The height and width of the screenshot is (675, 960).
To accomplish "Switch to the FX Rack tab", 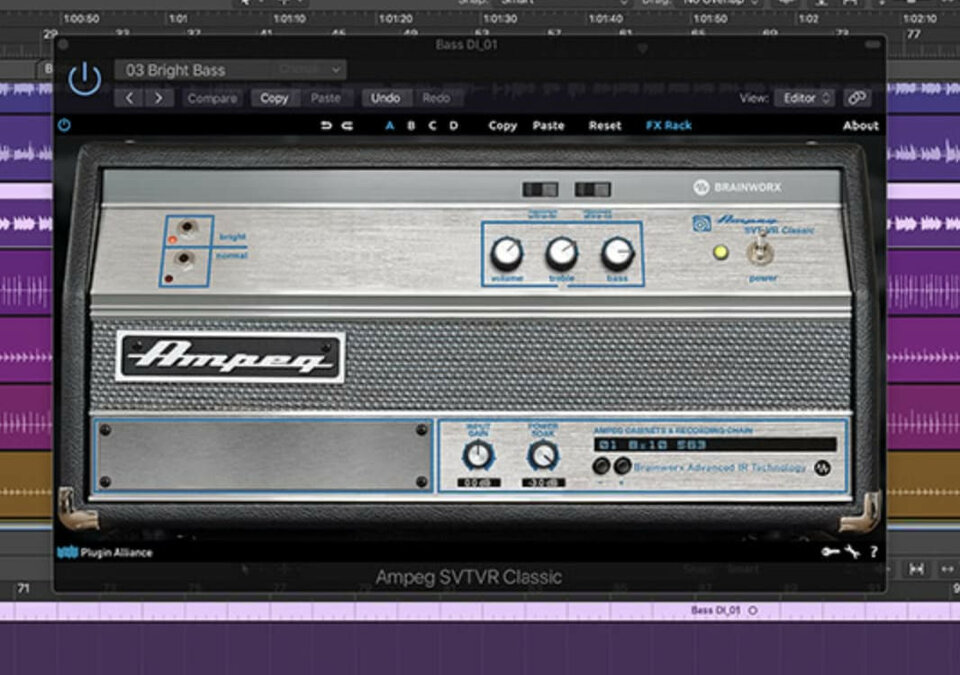I will tap(667, 126).
